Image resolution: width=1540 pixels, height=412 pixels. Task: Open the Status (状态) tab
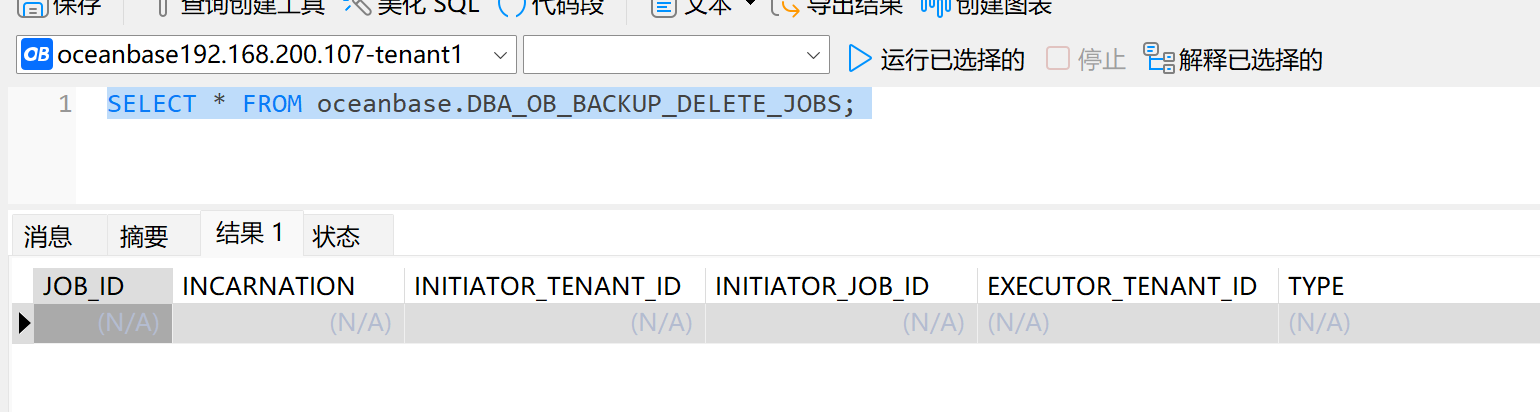click(337, 236)
